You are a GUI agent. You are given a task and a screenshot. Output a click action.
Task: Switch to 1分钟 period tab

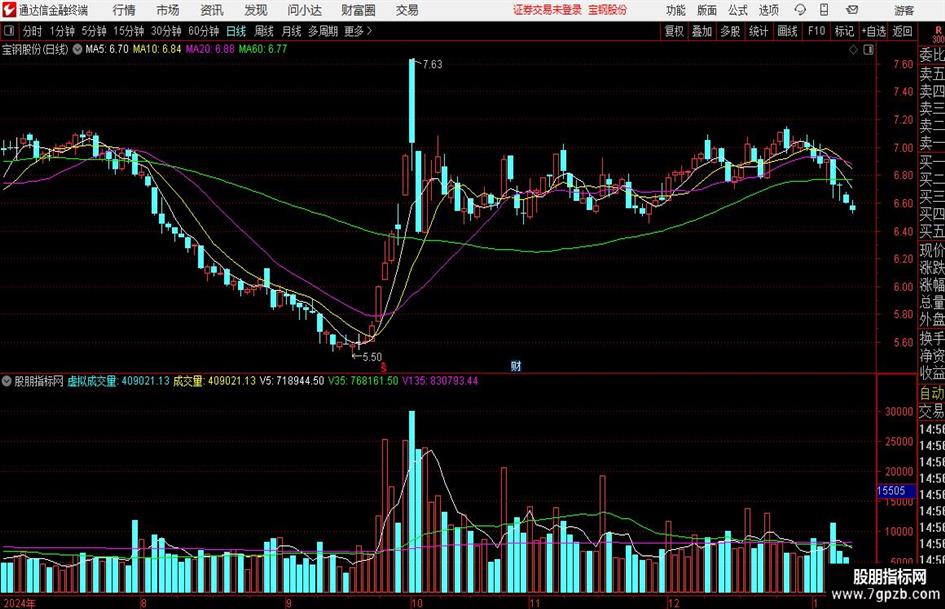[61, 31]
